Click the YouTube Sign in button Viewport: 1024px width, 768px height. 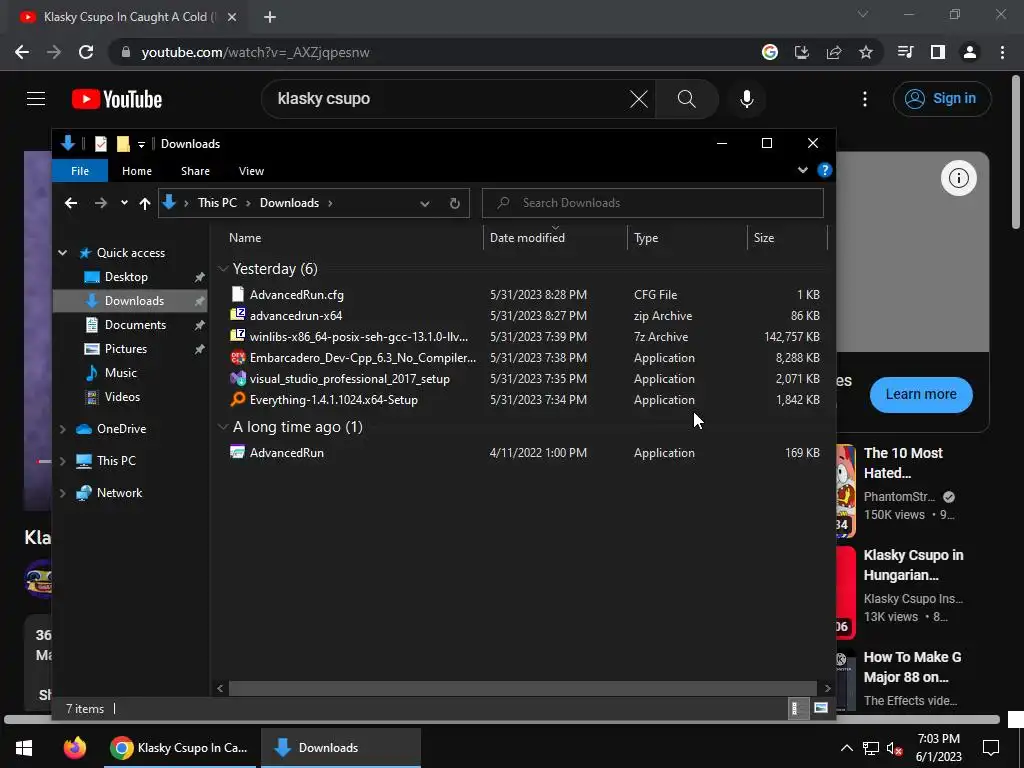942,99
